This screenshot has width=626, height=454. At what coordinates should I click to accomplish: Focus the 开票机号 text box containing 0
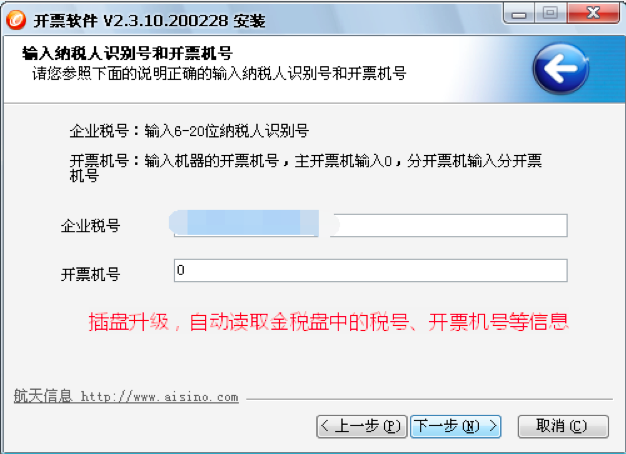pos(370,270)
